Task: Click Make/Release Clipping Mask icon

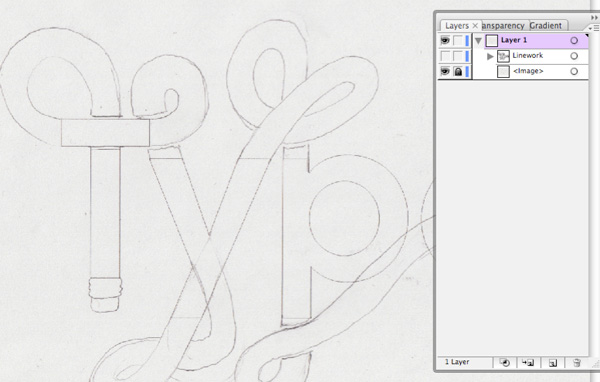Action: 505,362
